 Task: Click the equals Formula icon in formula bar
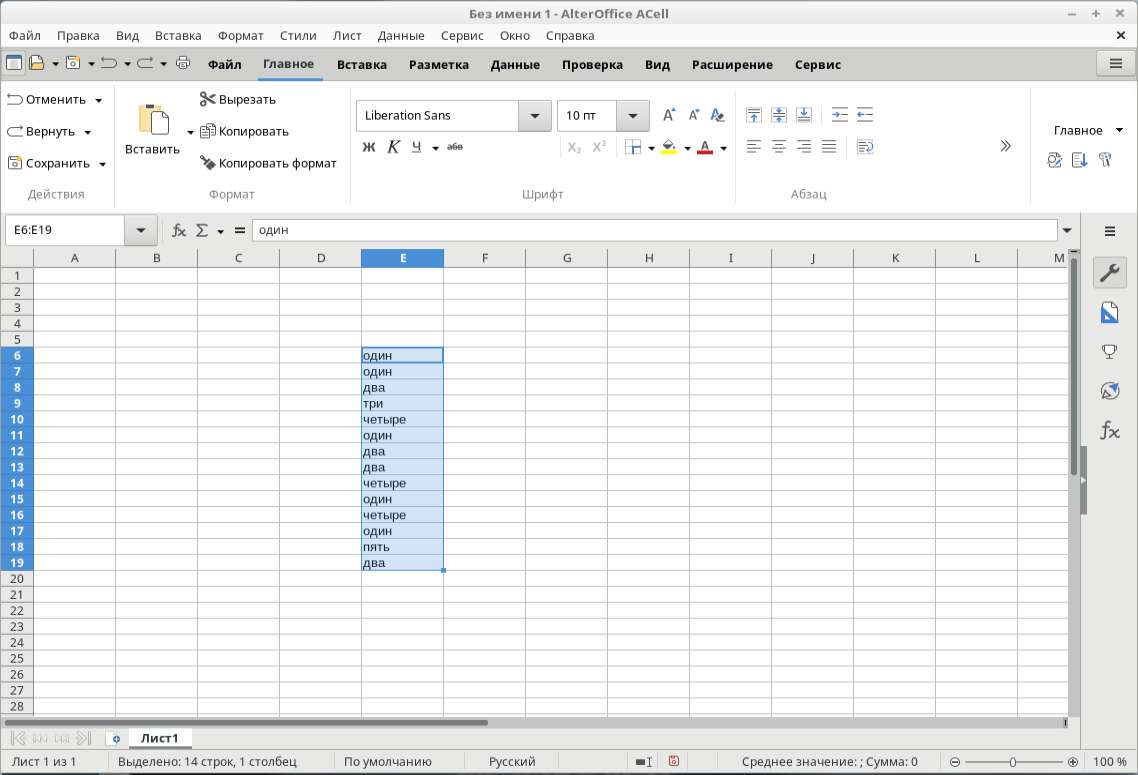(x=240, y=230)
